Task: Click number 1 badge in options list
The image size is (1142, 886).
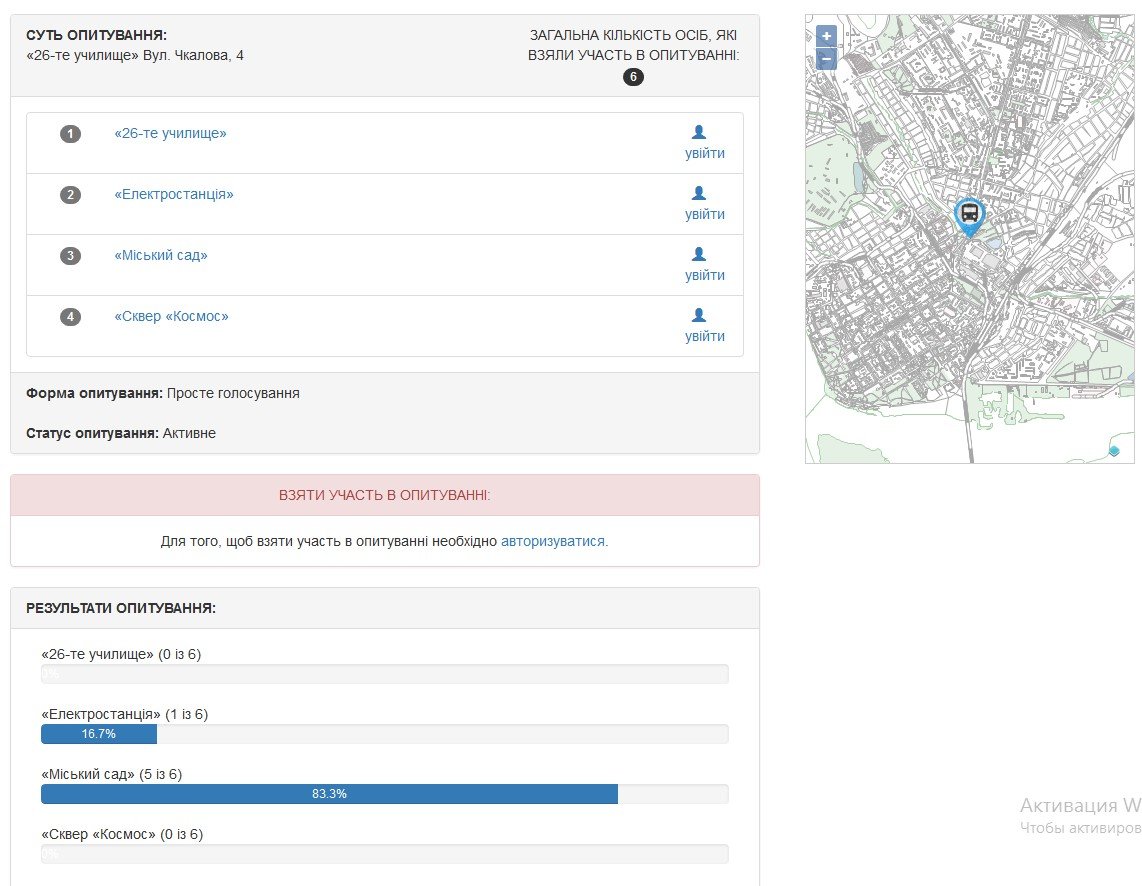Action: (x=70, y=134)
